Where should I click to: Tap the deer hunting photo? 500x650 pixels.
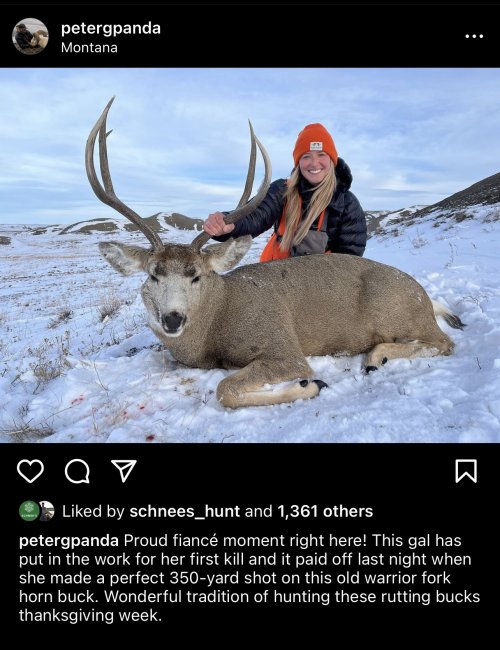coord(250,255)
